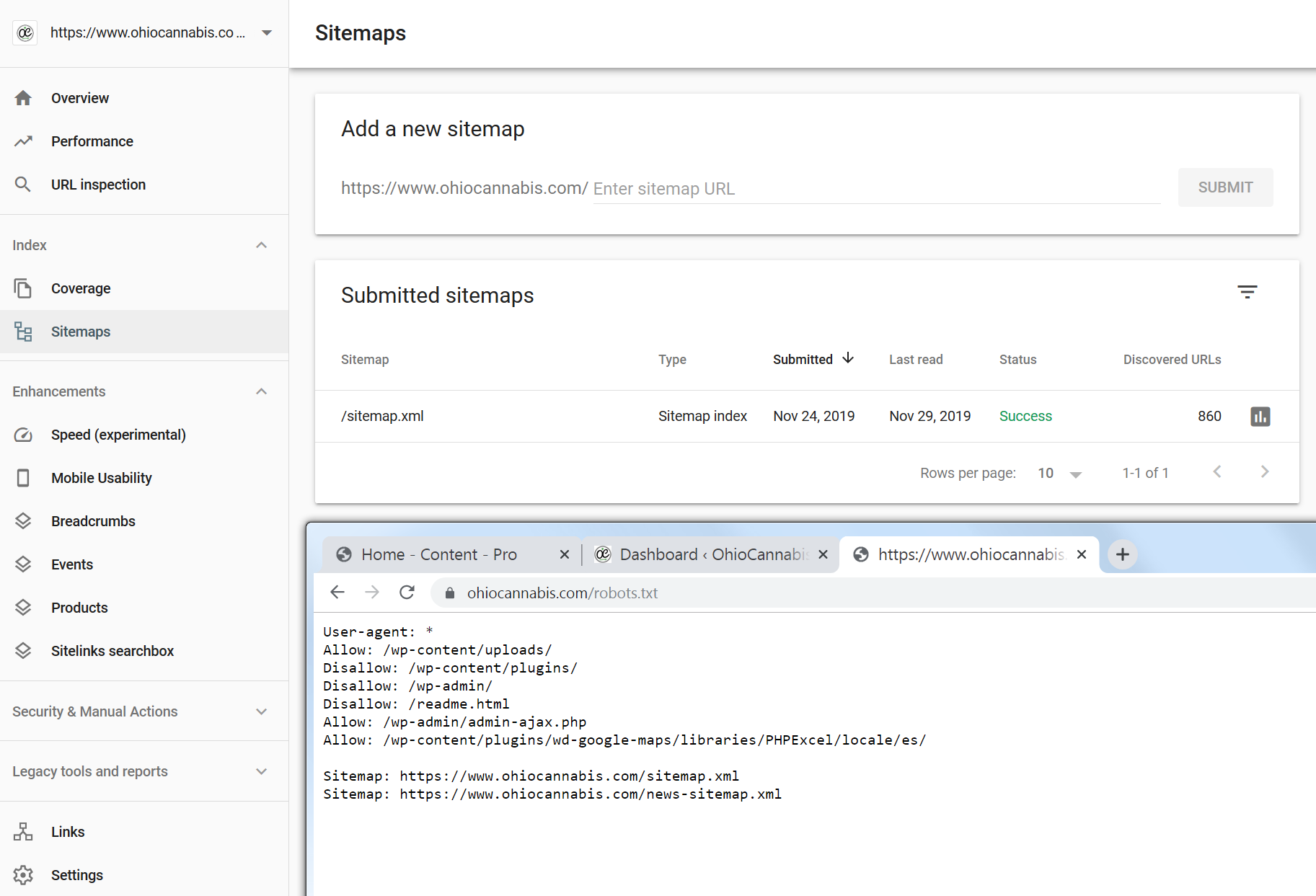Image resolution: width=1316 pixels, height=896 pixels.
Task: Click the padlock icon in address bar
Action: pyautogui.click(x=450, y=593)
